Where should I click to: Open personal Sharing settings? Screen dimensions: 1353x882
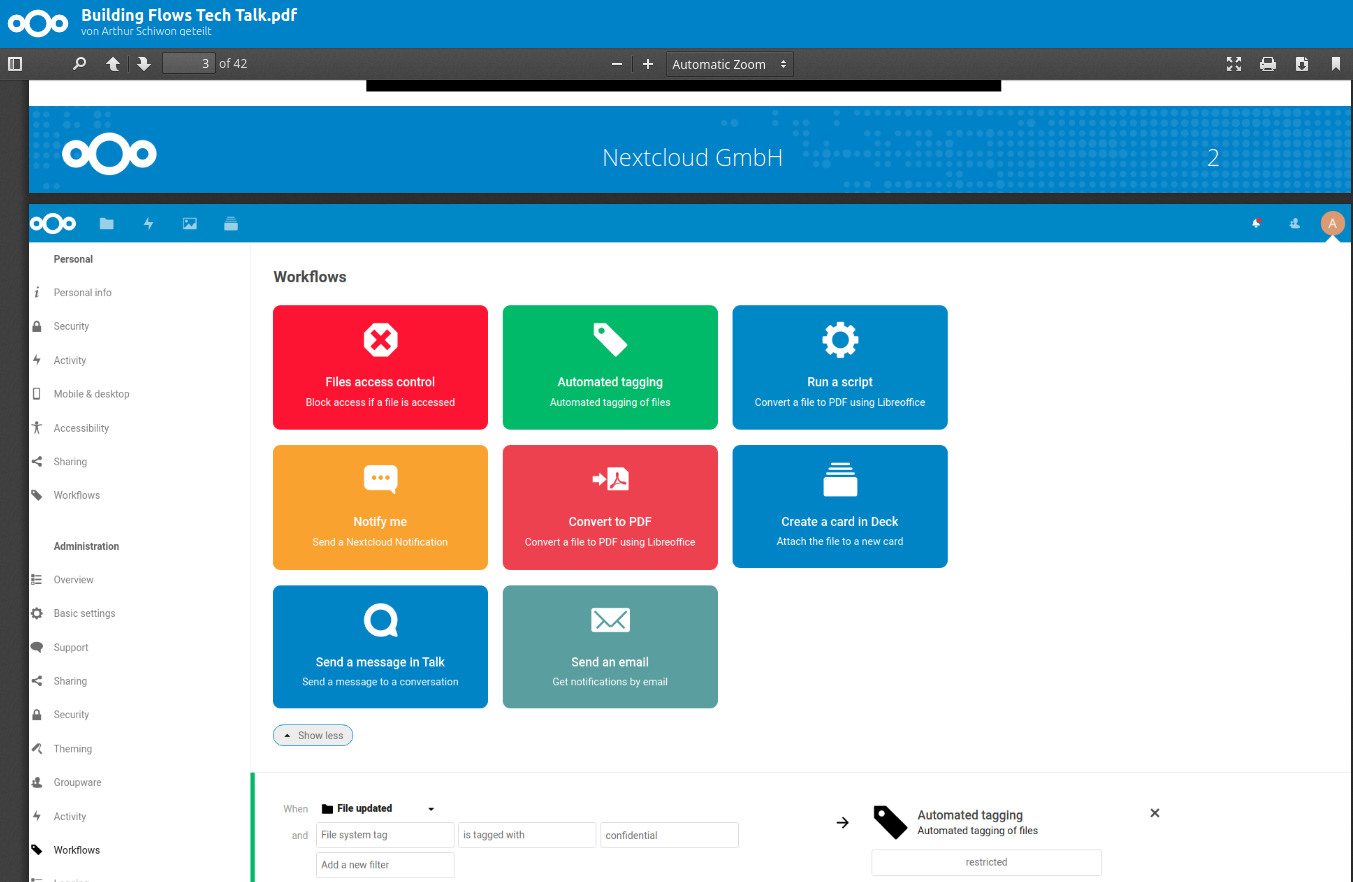70,462
